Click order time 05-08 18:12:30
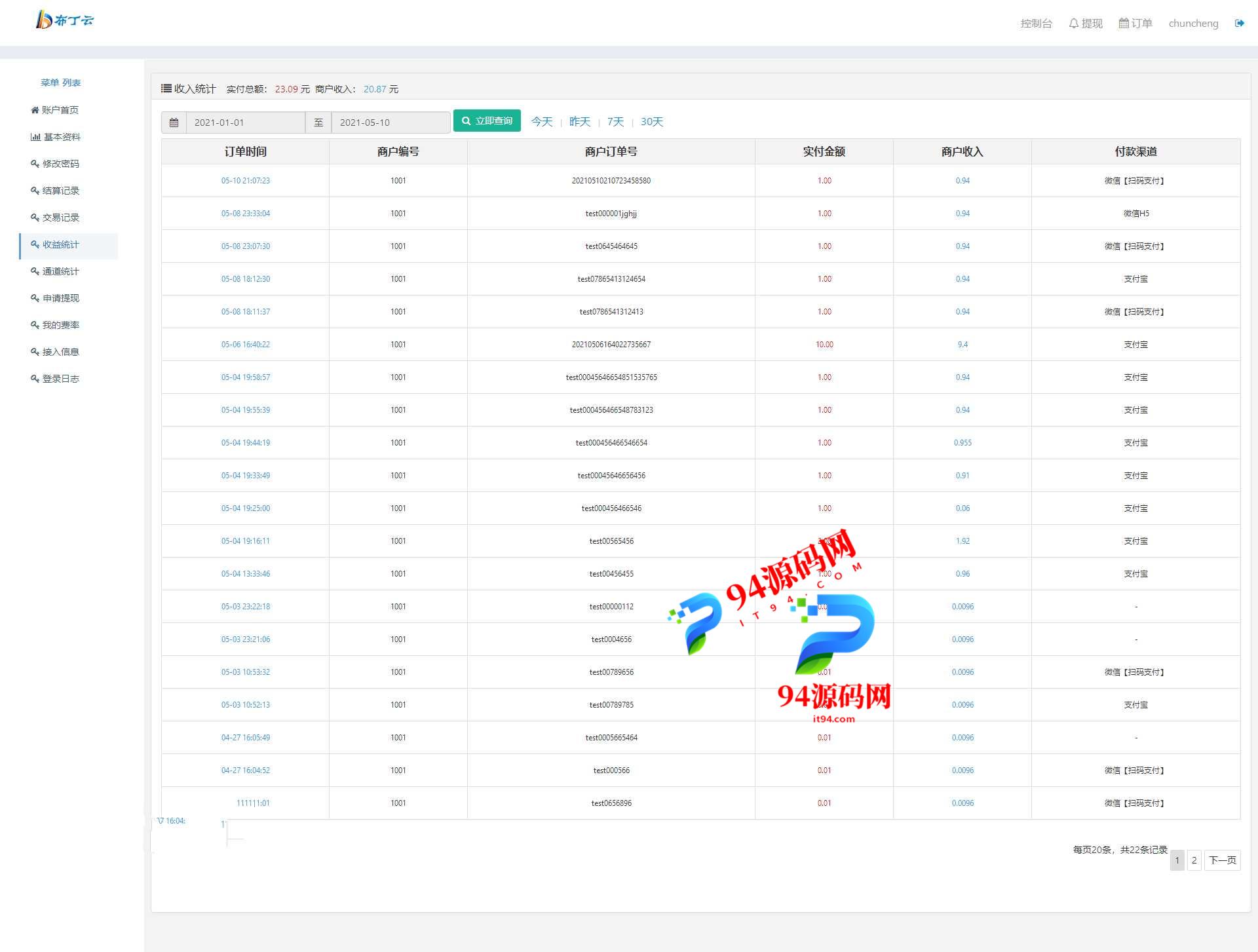 coord(246,279)
